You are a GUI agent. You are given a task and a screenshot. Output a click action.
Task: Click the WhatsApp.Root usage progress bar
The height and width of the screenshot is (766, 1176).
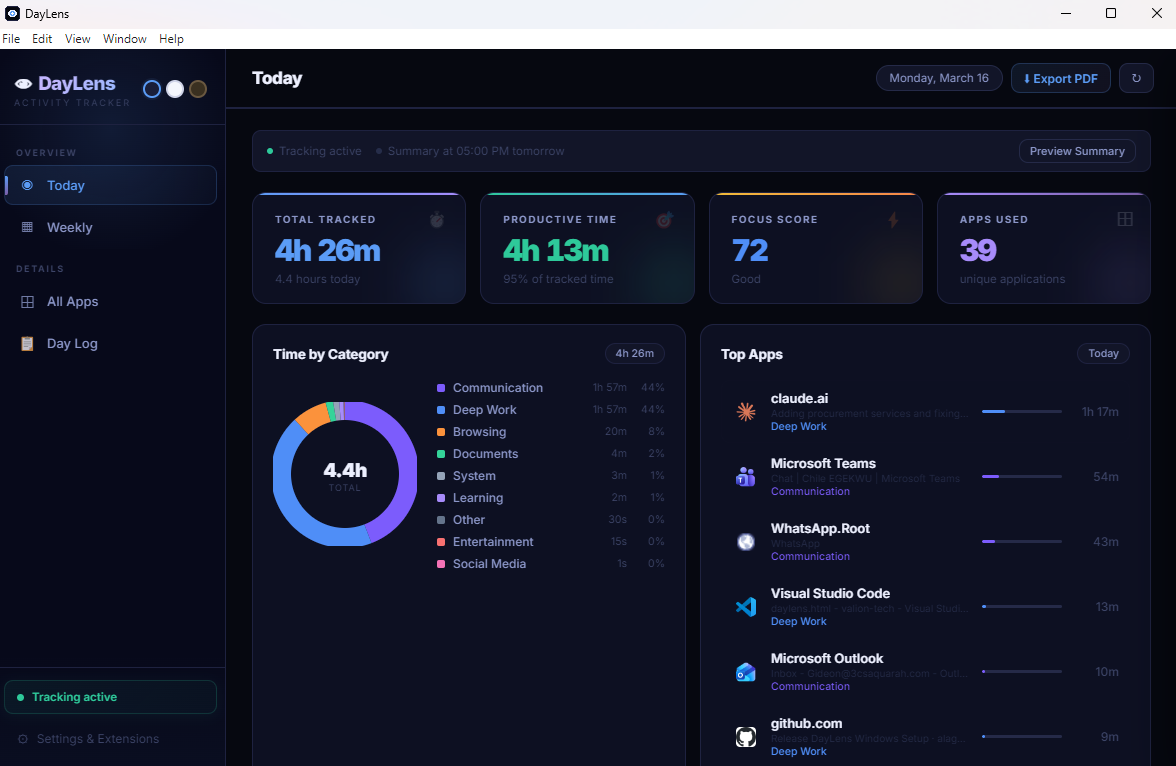[1022, 542]
